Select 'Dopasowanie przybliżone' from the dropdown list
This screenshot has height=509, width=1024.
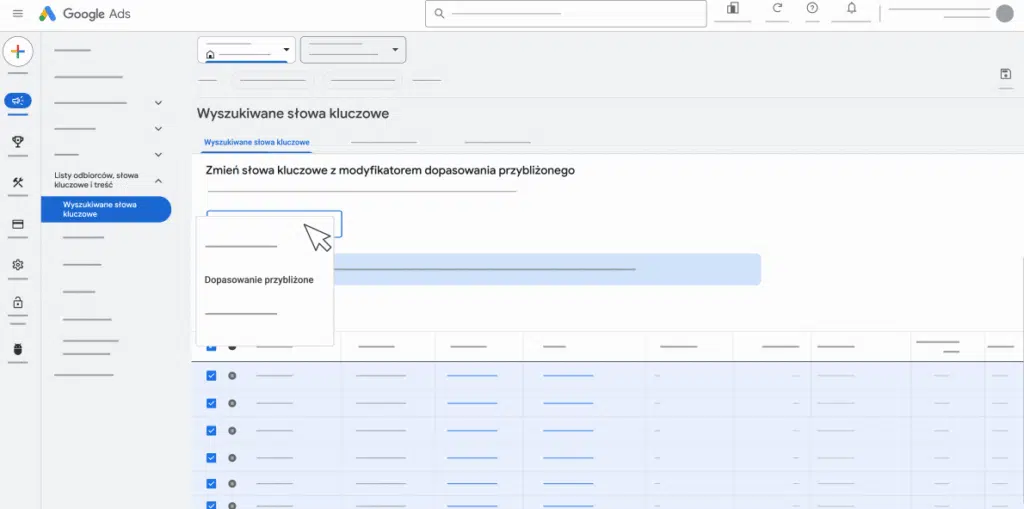259,280
